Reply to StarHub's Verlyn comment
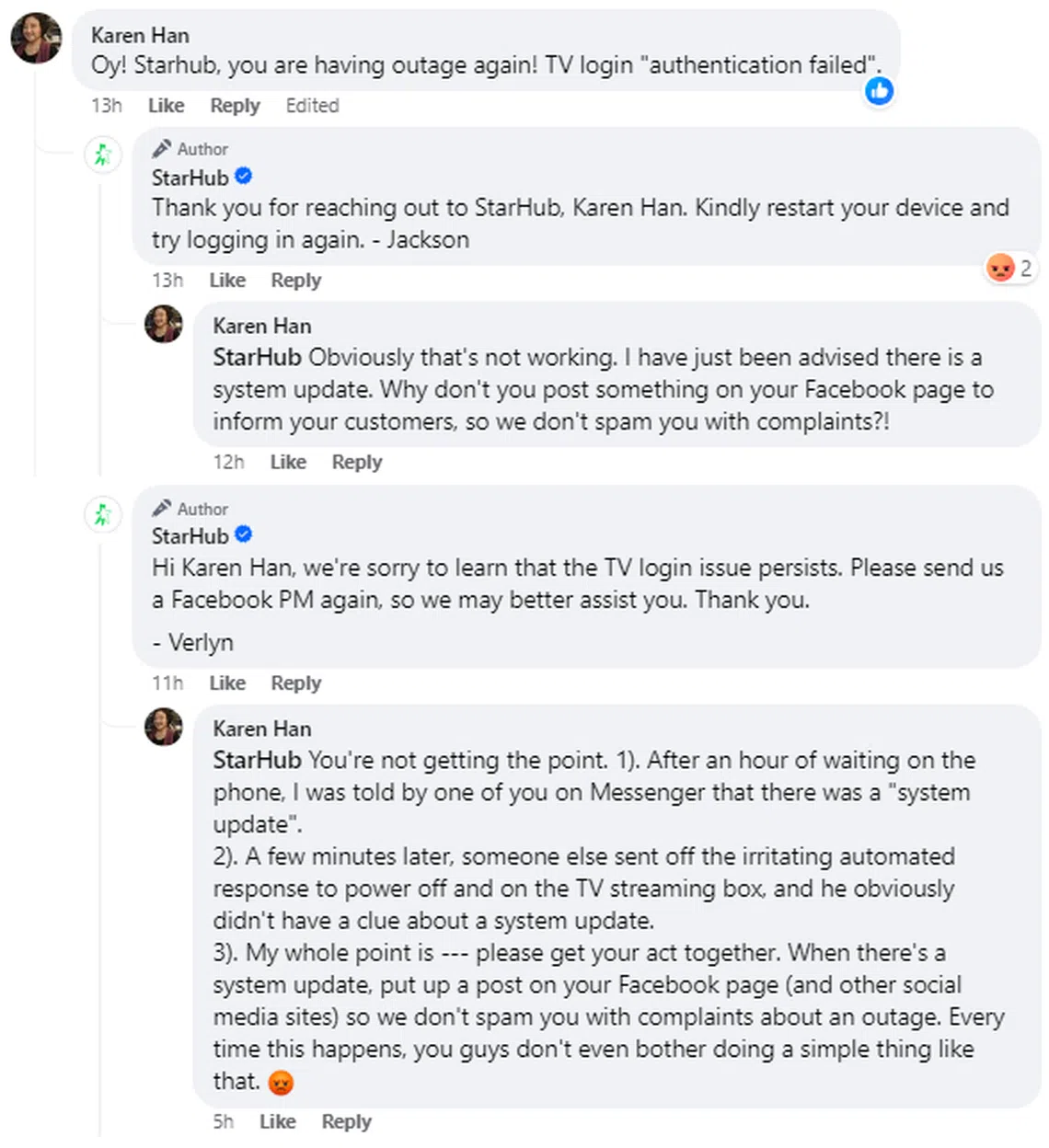Image resolution: width=1049 pixels, height=1148 pixels. click(x=295, y=683)
